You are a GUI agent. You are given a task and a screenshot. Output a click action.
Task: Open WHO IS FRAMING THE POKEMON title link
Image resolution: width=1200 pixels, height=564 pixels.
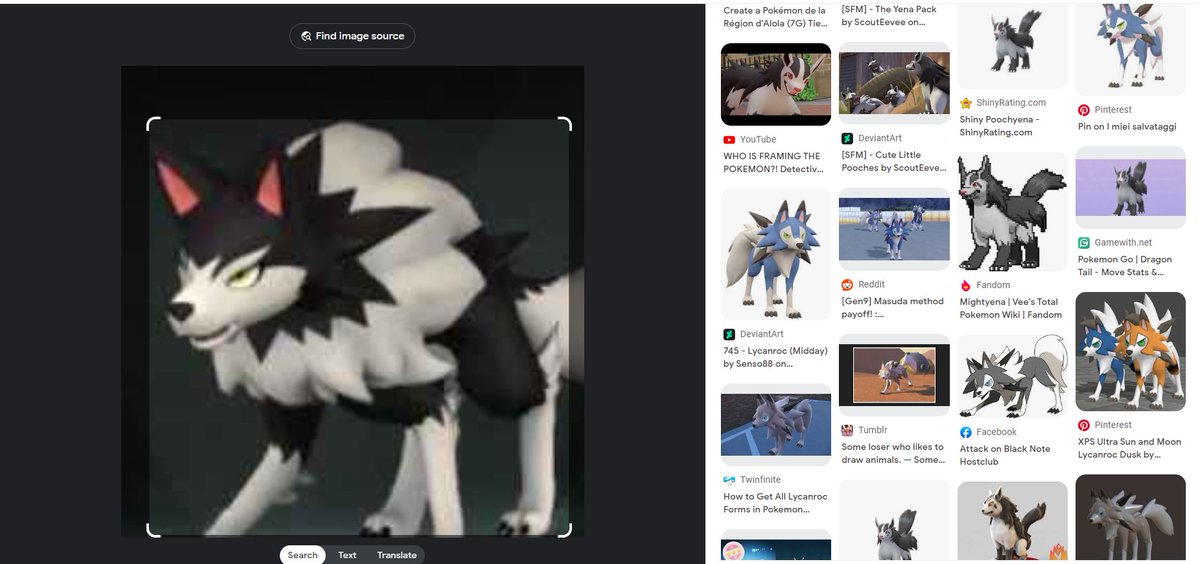click(x=772, y=162)
